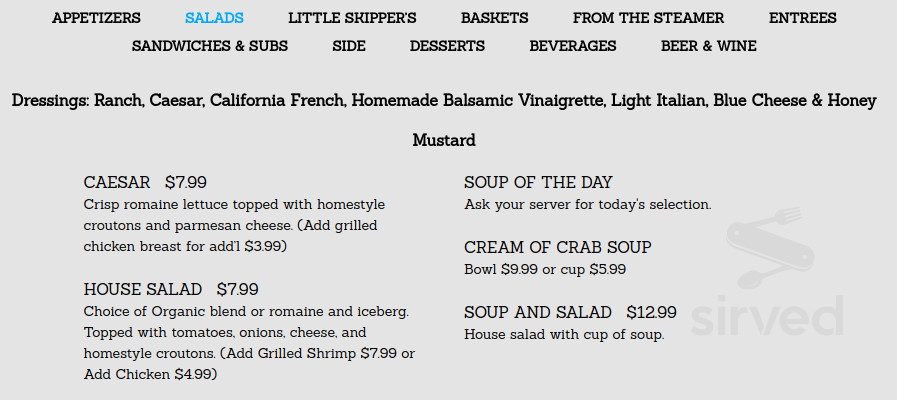897x400 pixels.
Task: Select the Salads menu tab
Action: coord(214,18)
